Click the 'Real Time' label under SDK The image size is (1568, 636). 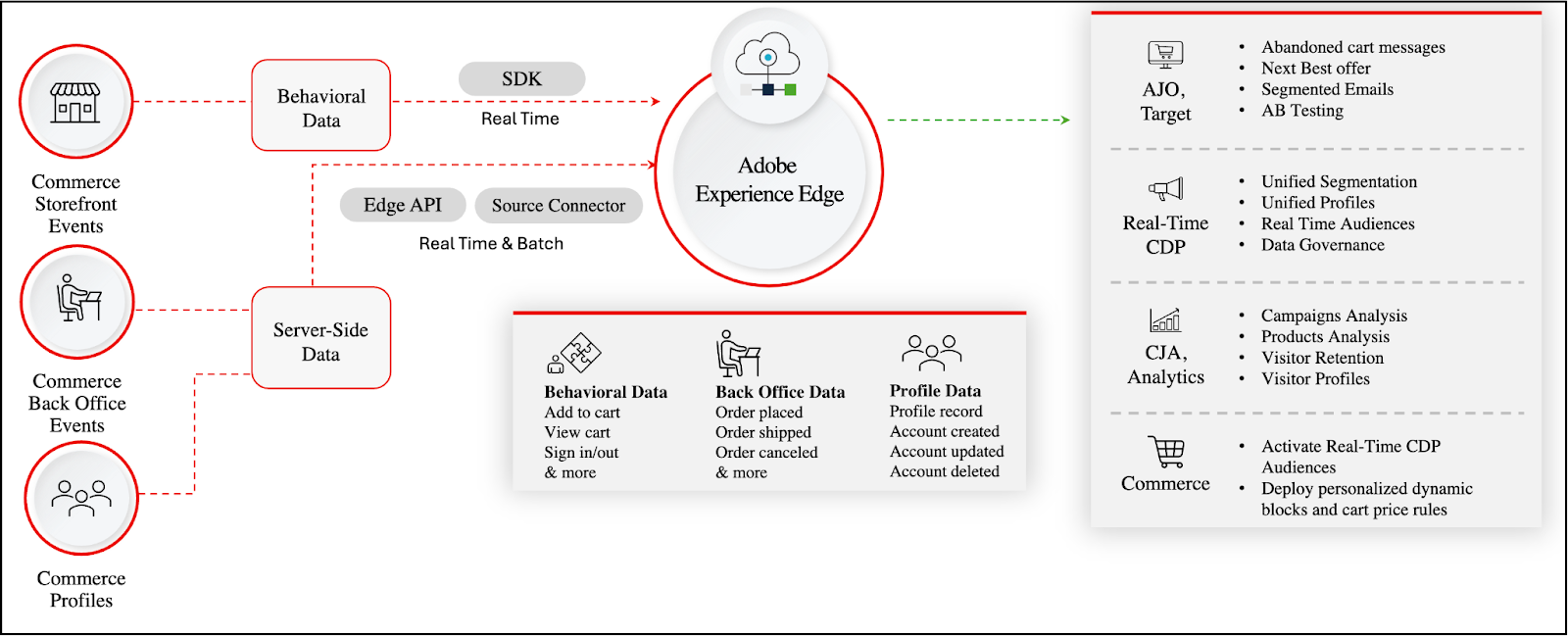(x=520, y=119)
